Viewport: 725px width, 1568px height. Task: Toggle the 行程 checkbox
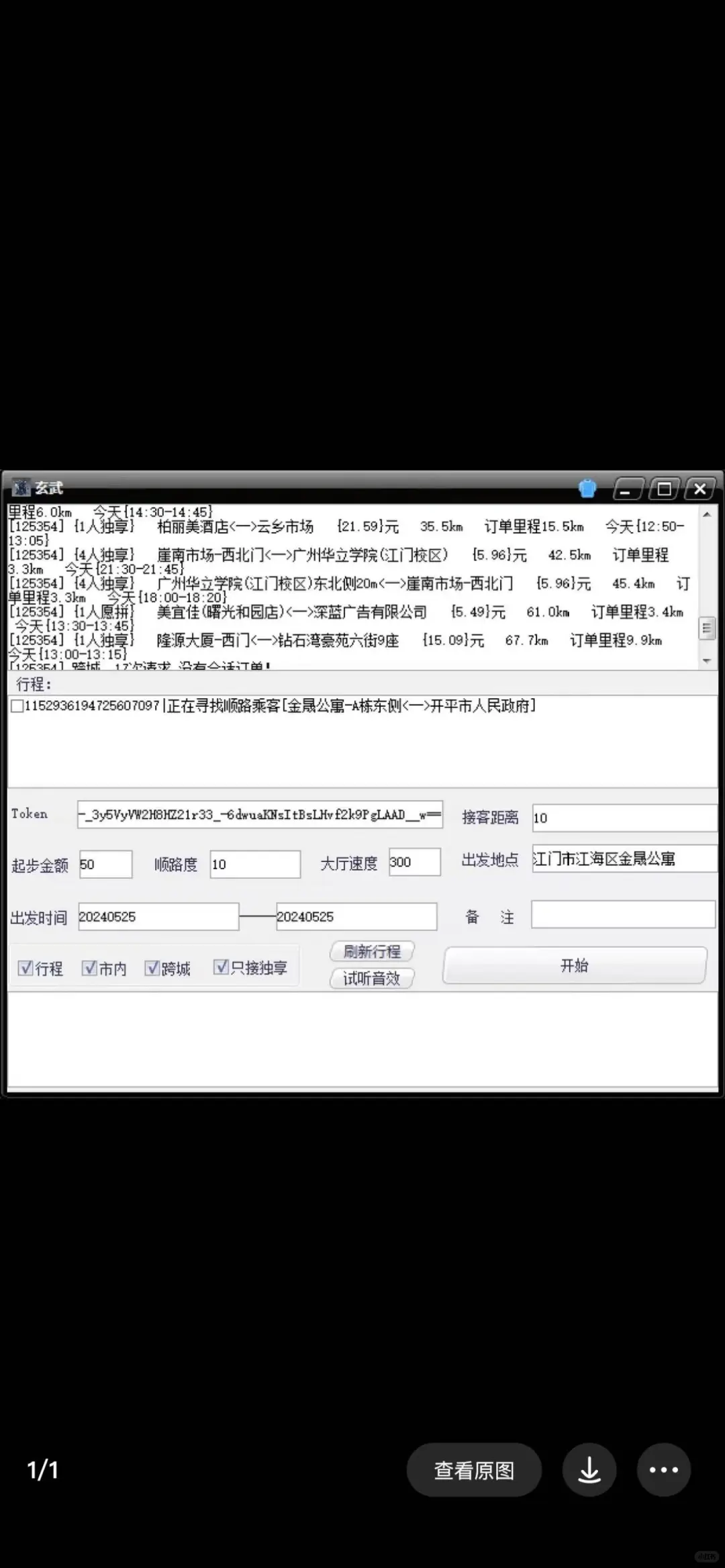point(26,968)
